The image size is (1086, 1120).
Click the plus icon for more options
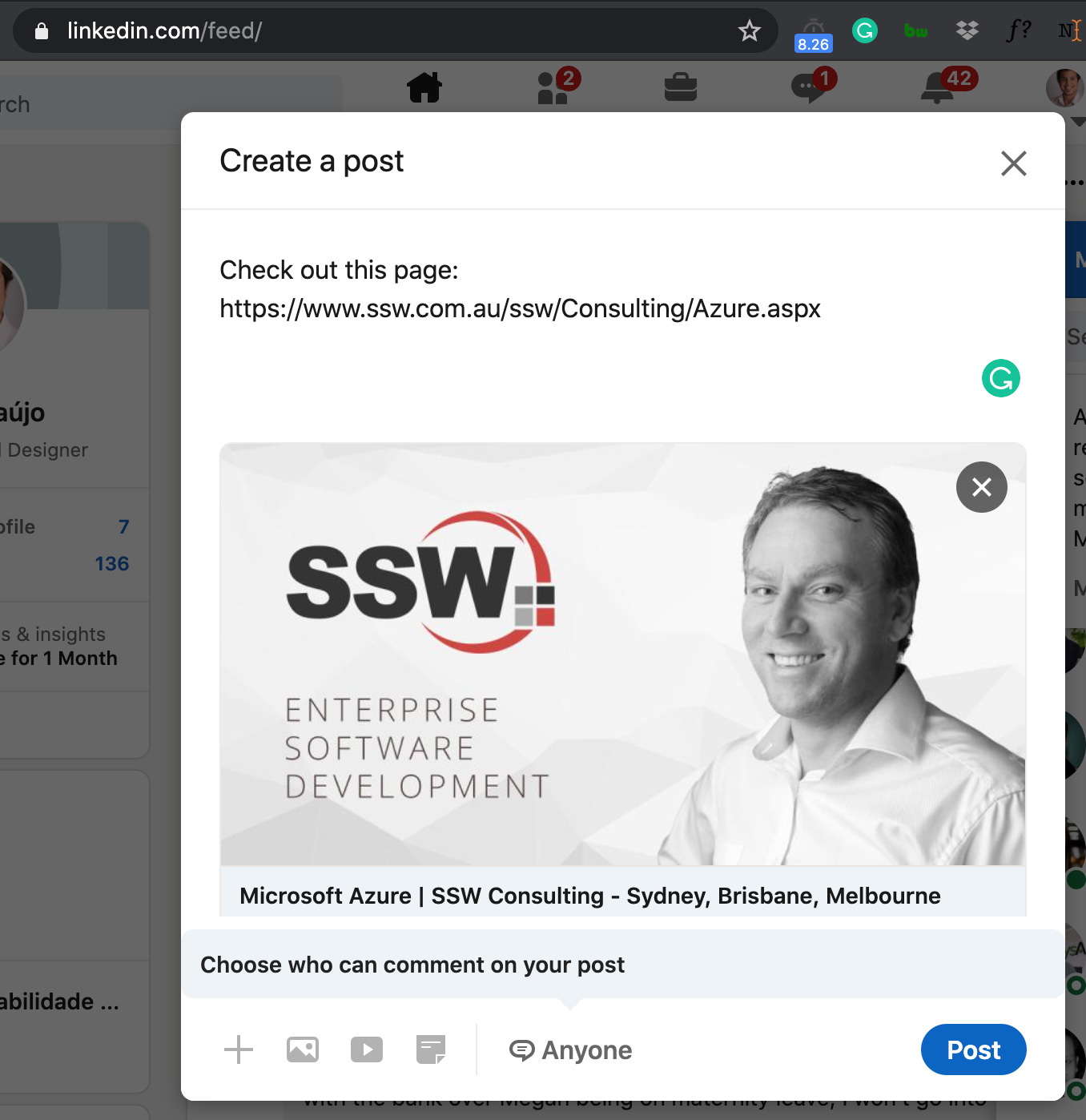[239, 1049]
